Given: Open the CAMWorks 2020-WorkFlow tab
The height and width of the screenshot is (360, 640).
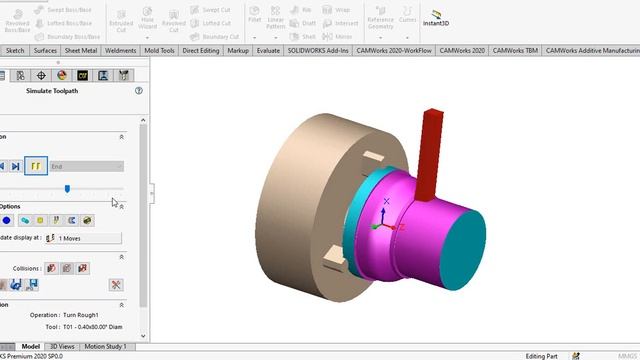Looking at the screenshot, I should coord(394,51).
